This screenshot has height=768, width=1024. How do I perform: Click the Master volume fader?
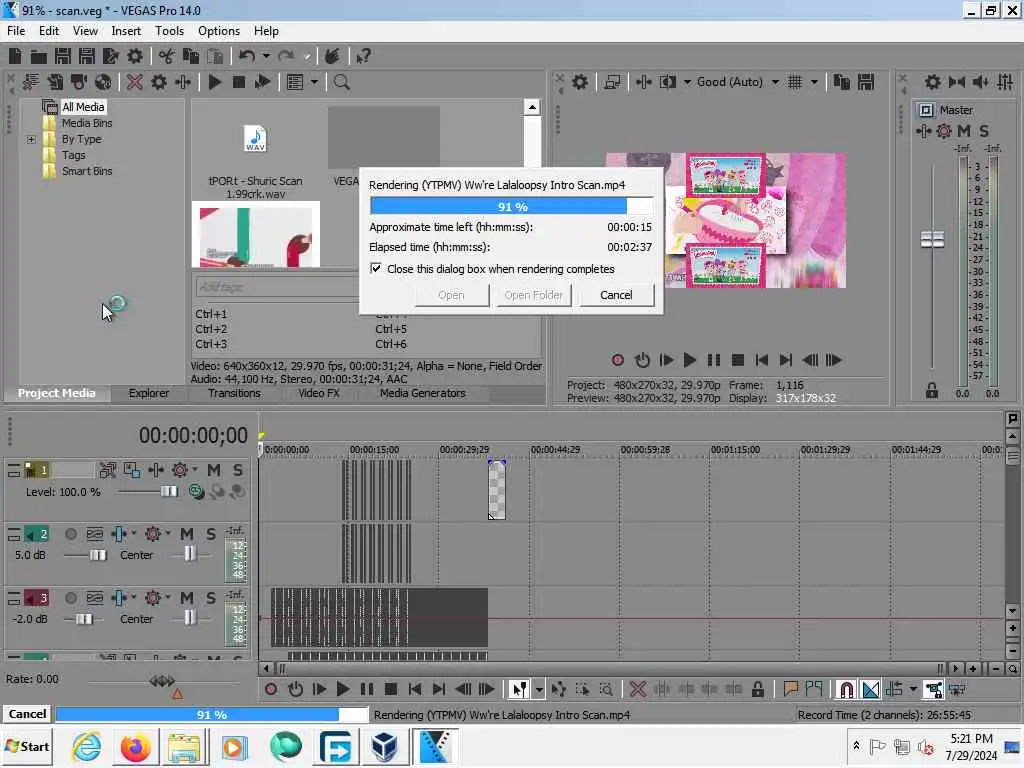932,240
